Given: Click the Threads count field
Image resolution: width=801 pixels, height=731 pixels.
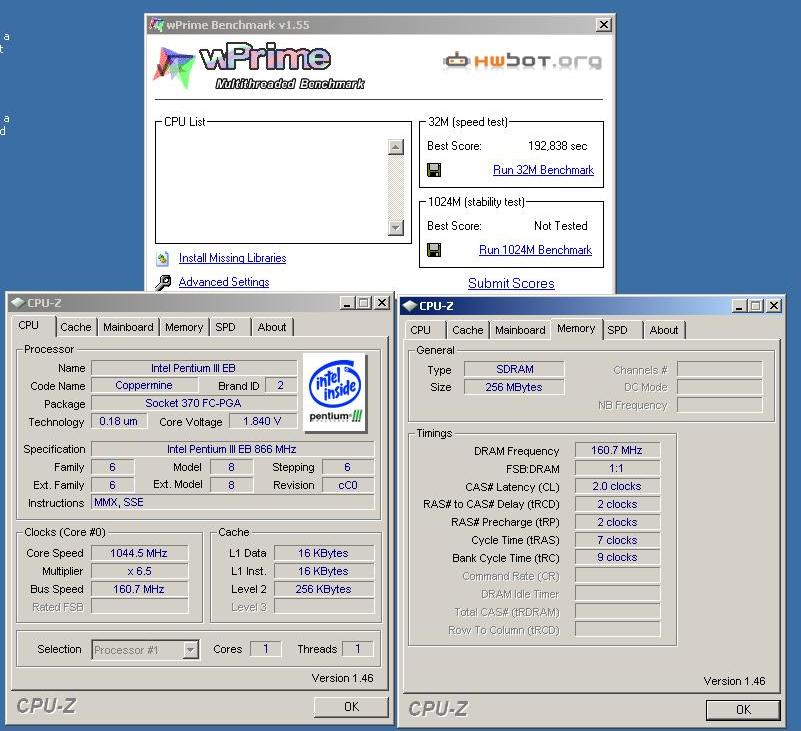Looking at the screenshot, I should point(358,649).
